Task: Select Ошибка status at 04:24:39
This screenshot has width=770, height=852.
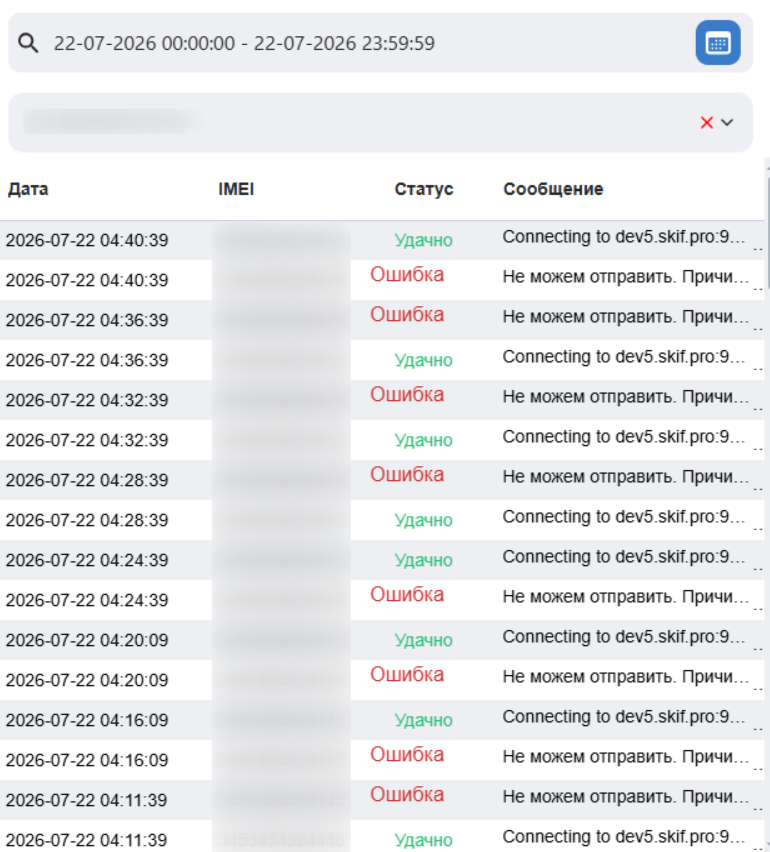Action: (407, 594)
